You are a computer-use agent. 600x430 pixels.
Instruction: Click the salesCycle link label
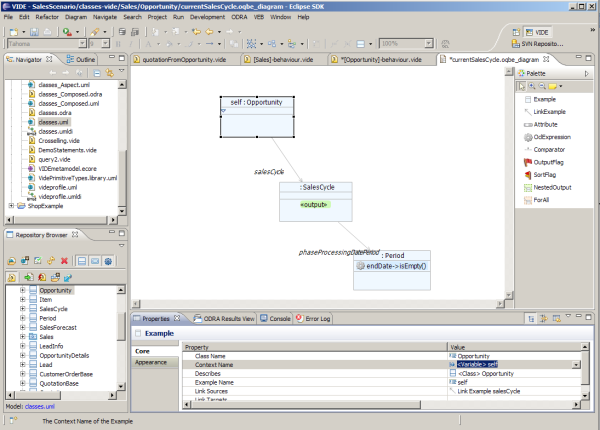(x=269, y=172)
